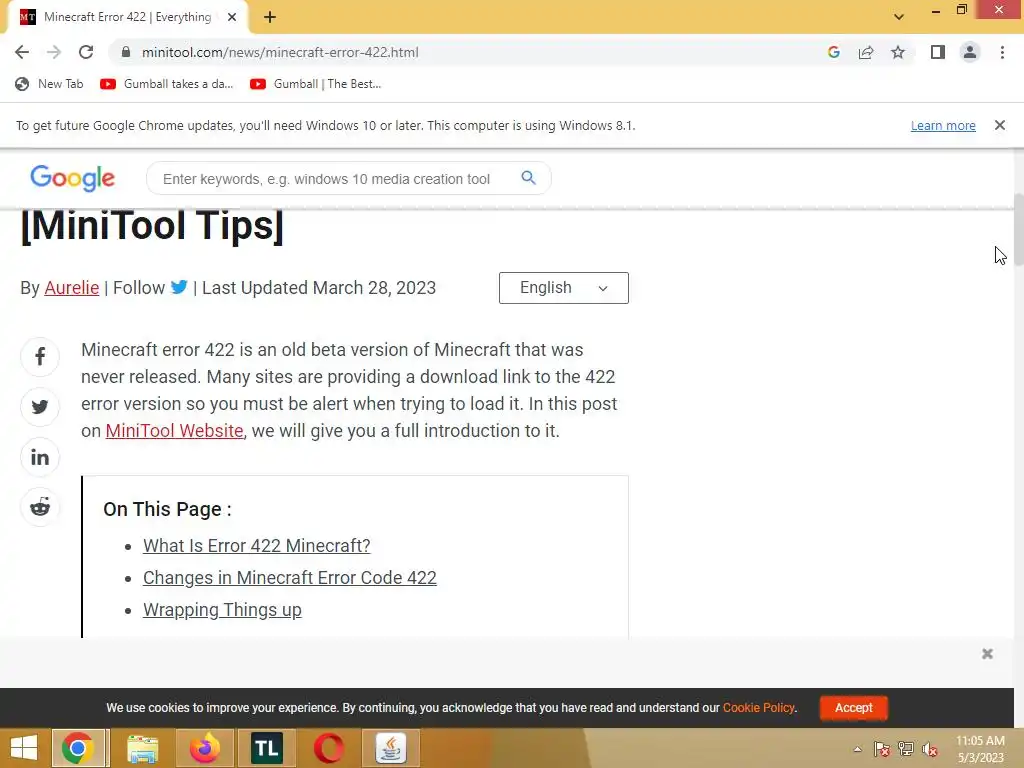Launch Firefox from taskbar
This screenshot has width=1024, height=768.
pos(204,748)
